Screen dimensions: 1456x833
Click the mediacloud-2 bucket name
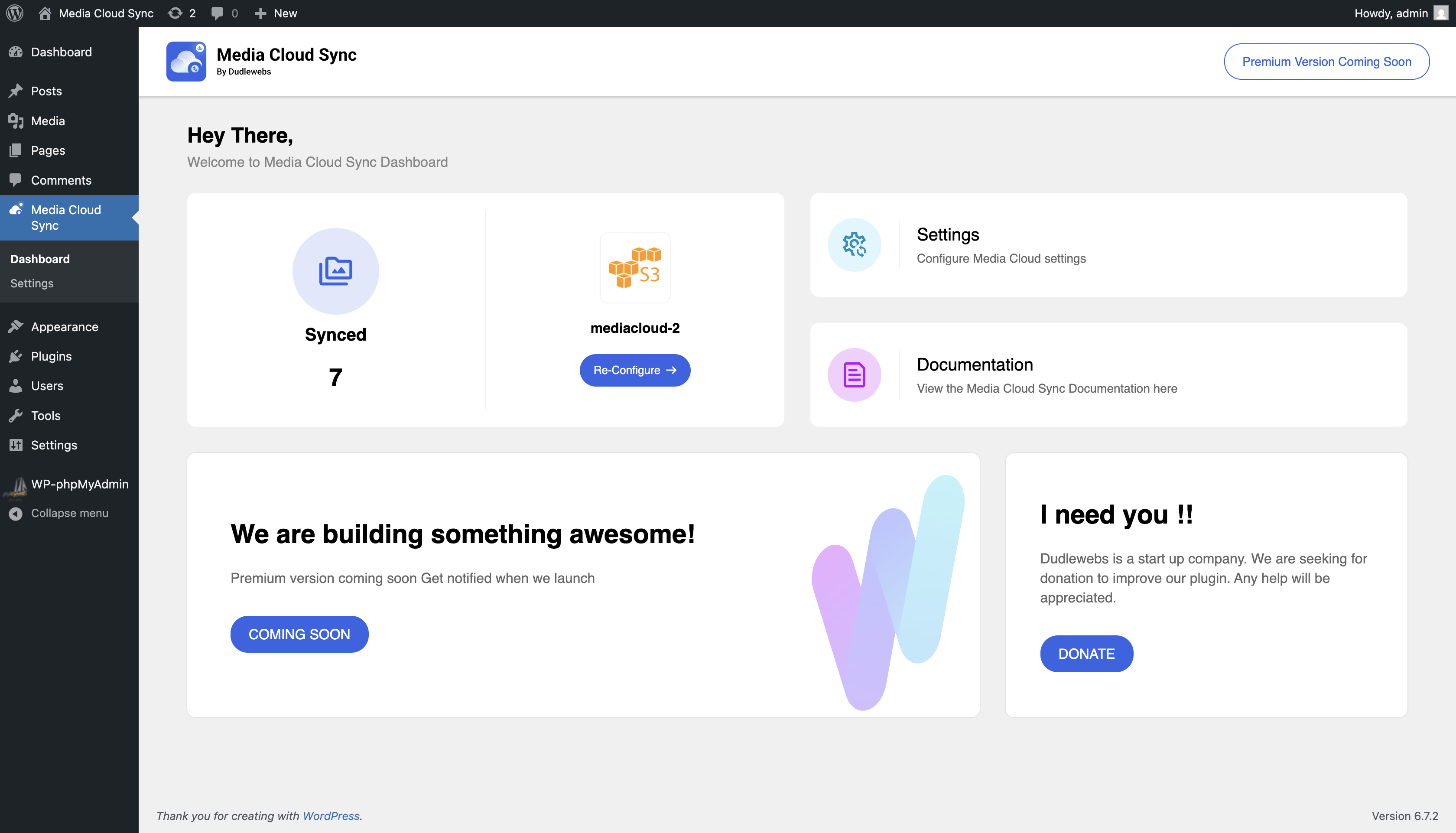pyautogui.click(x=635, y=328)
